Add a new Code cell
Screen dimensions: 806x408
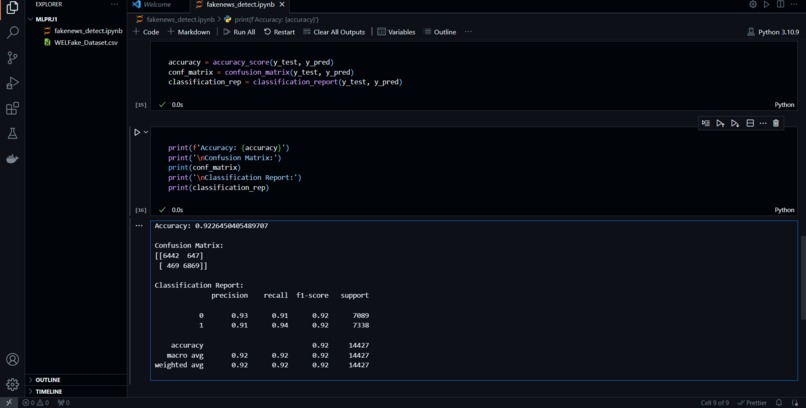click(x=146, y=32)
